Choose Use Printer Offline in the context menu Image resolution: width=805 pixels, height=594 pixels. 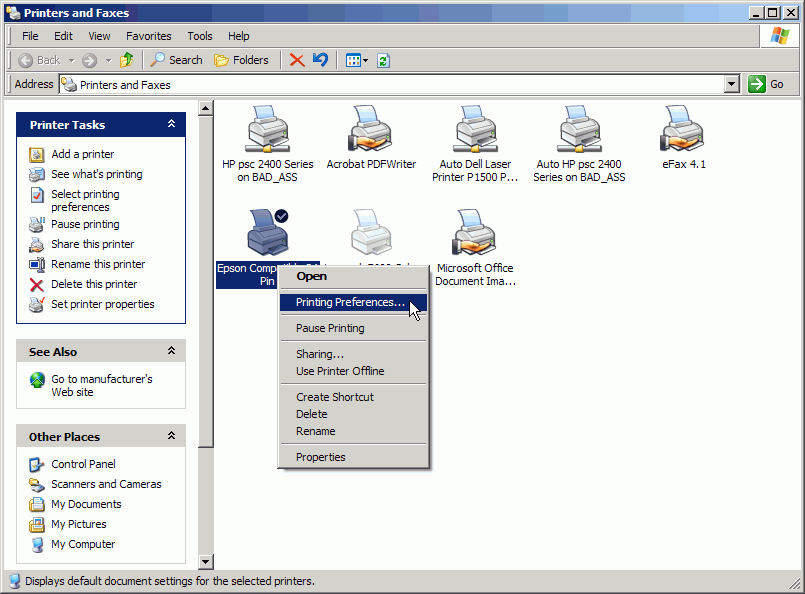pyautogui.click(x=353, y=371)
